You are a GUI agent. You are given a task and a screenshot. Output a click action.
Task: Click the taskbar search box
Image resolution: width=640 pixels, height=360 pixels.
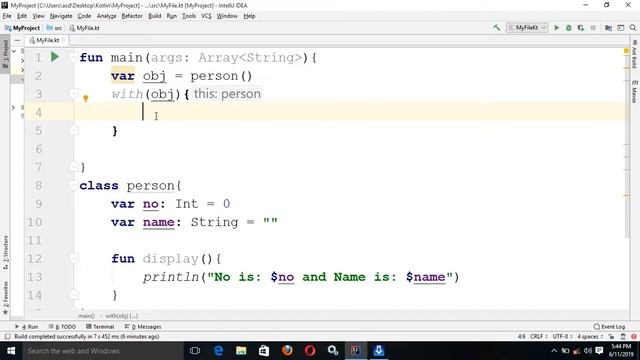(x=102, y=351)
